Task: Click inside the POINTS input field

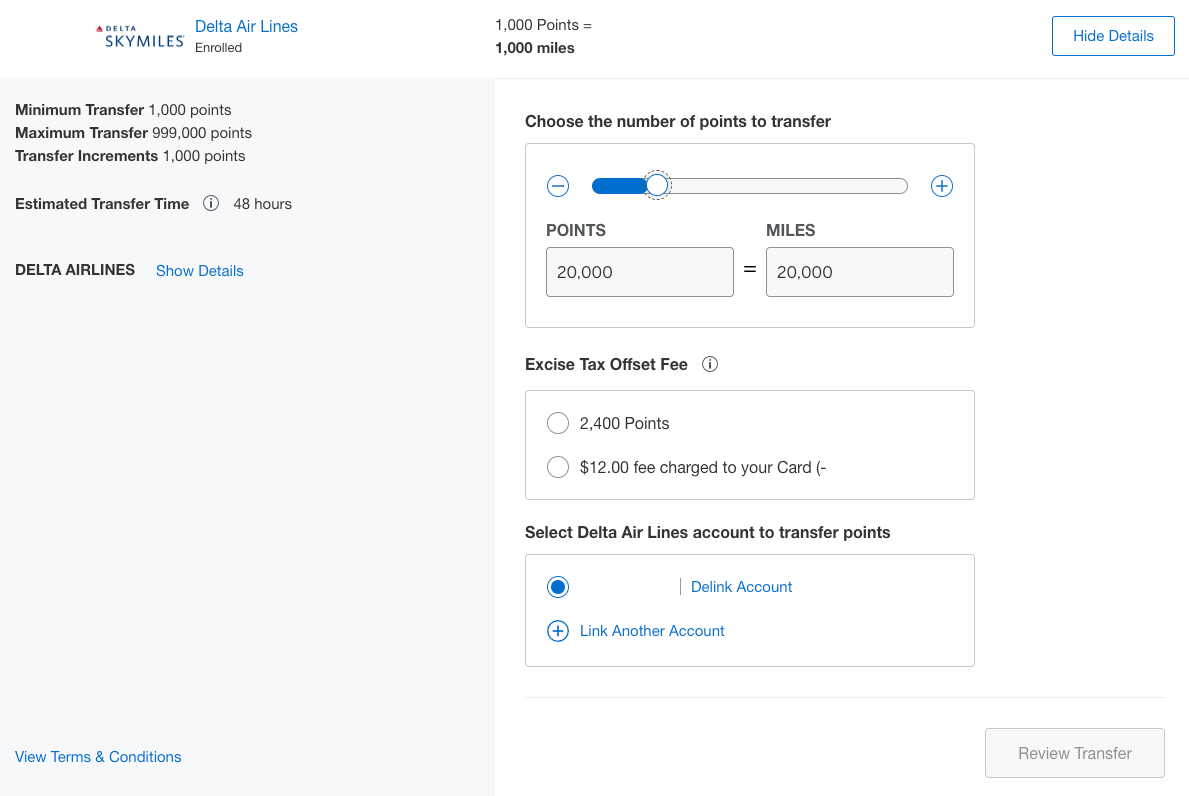Action: tap(639, 271)
